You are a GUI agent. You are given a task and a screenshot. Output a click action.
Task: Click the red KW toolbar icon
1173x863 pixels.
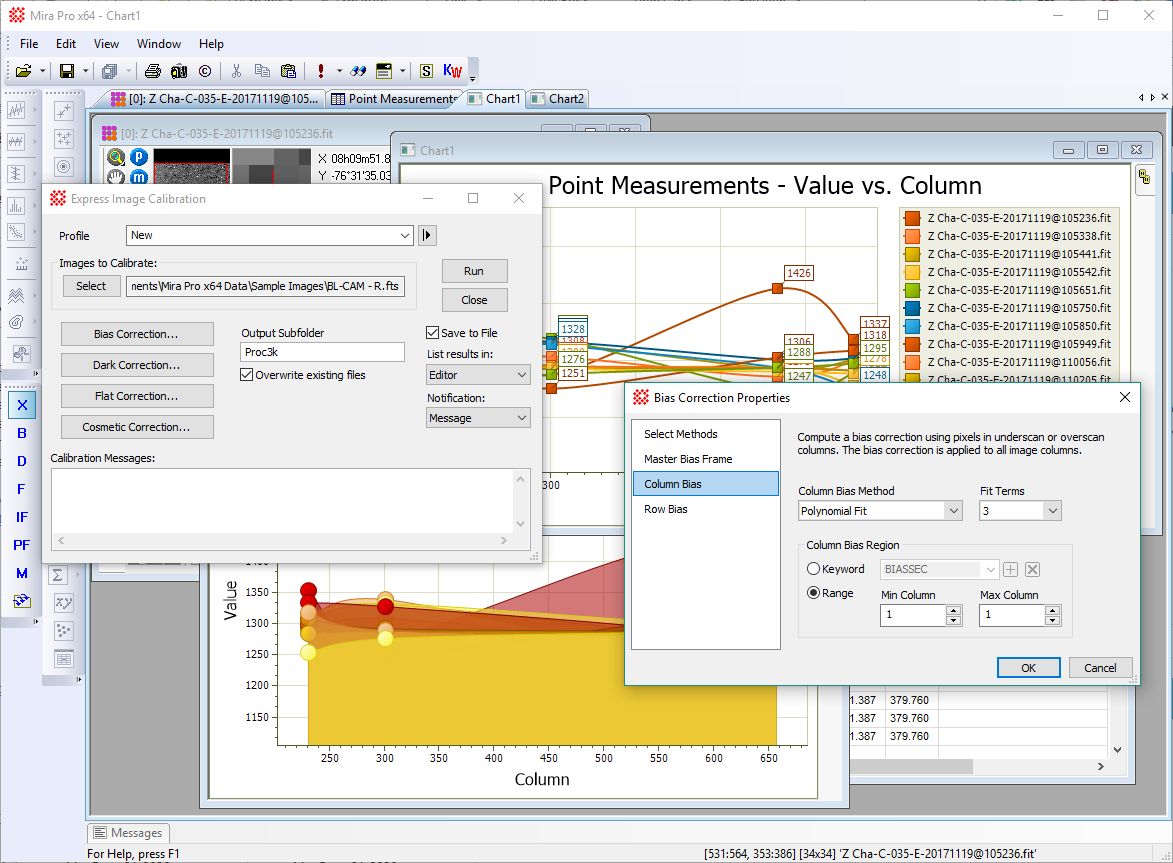click(x=452, y=71)
